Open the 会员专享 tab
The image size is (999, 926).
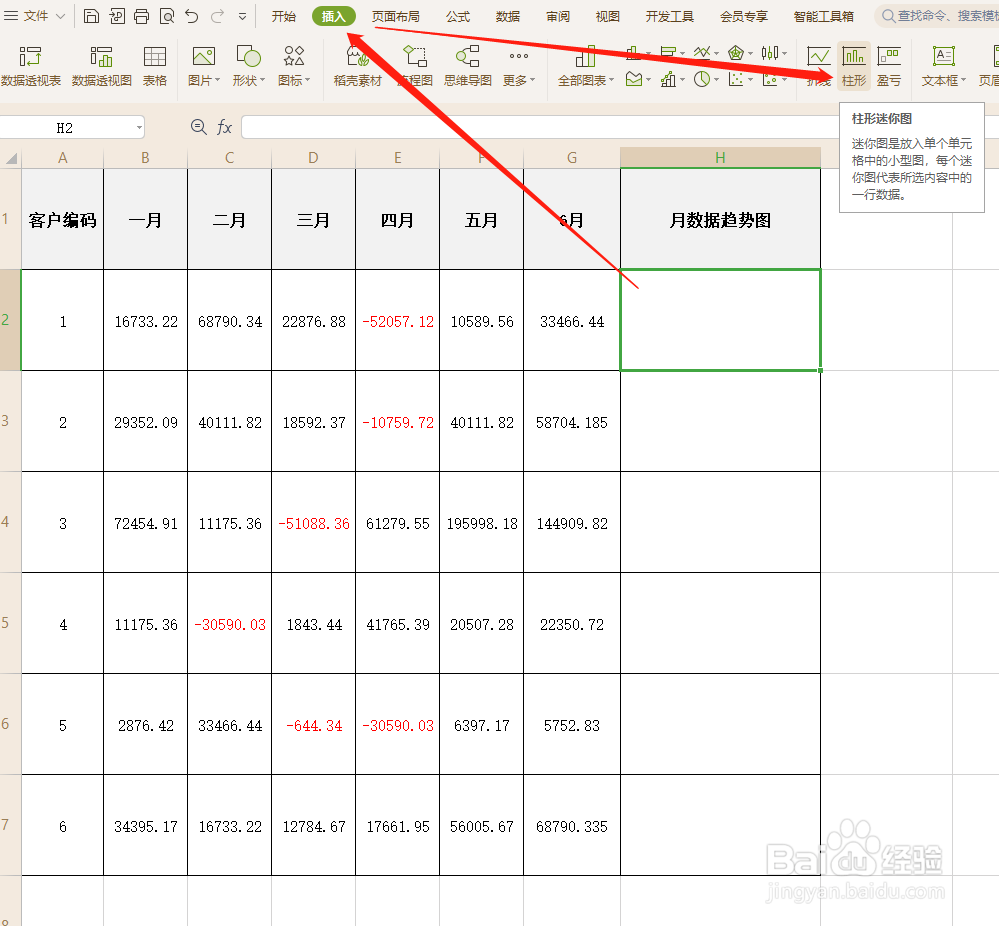[744, 17]
